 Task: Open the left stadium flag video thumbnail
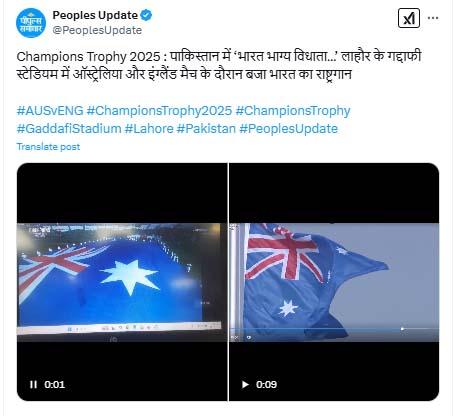click(x=122, y=282)
